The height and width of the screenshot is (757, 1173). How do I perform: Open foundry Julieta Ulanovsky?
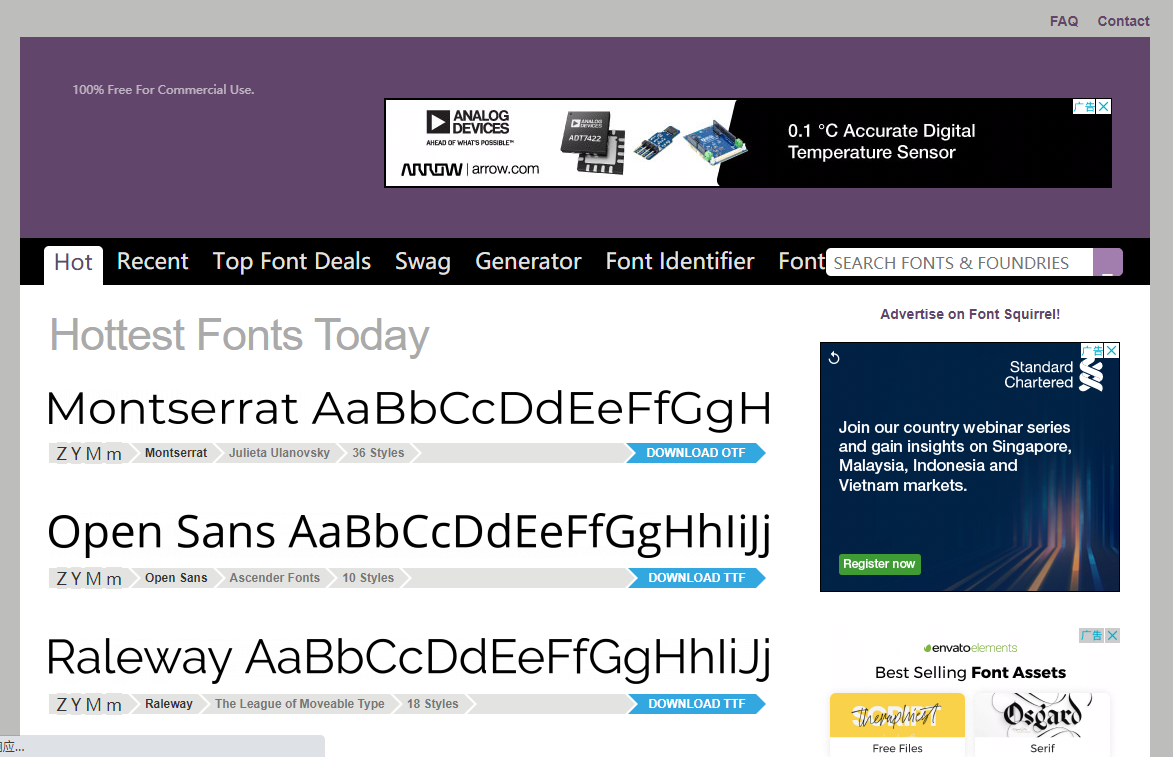(279, 453)
